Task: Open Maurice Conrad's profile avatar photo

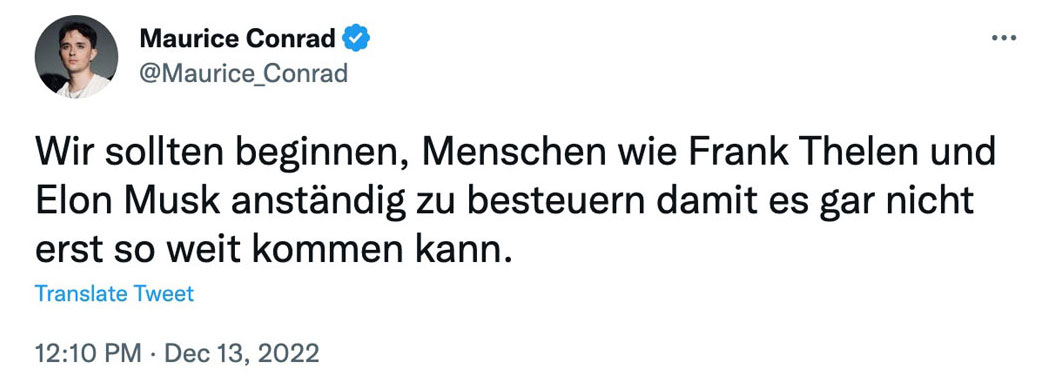Action: 76,56
